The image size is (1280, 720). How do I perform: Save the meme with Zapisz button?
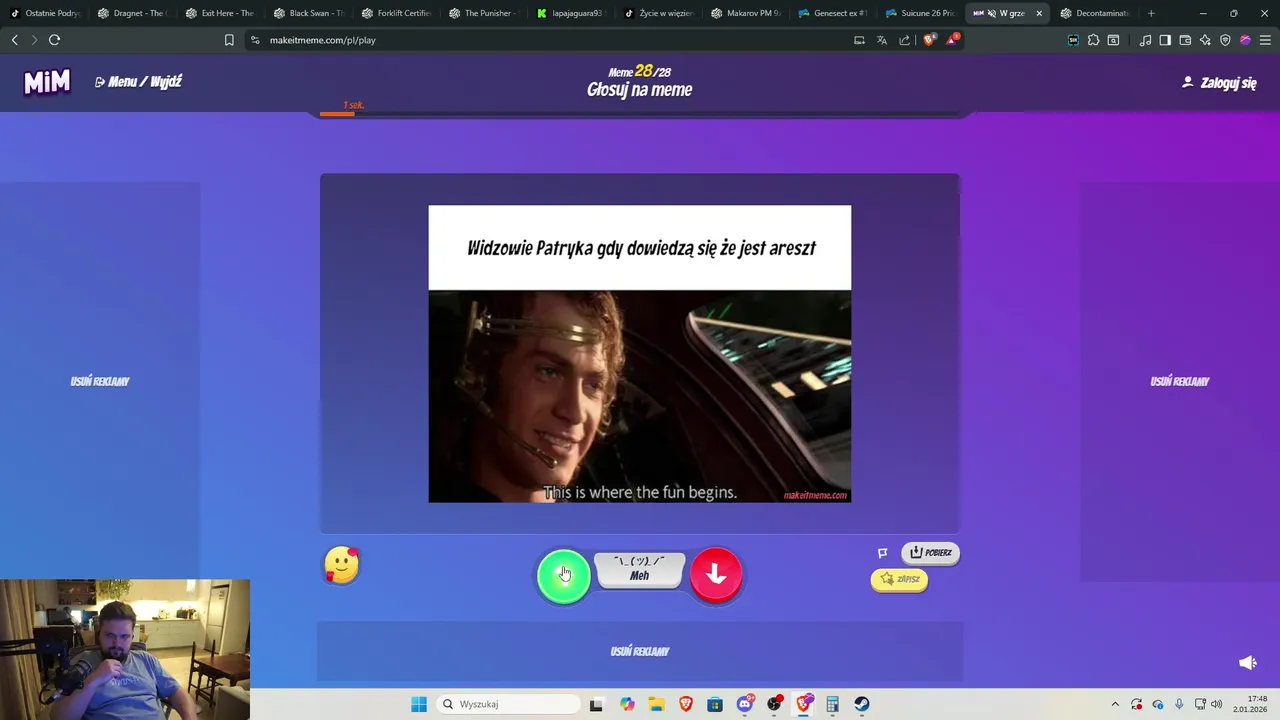899,579
